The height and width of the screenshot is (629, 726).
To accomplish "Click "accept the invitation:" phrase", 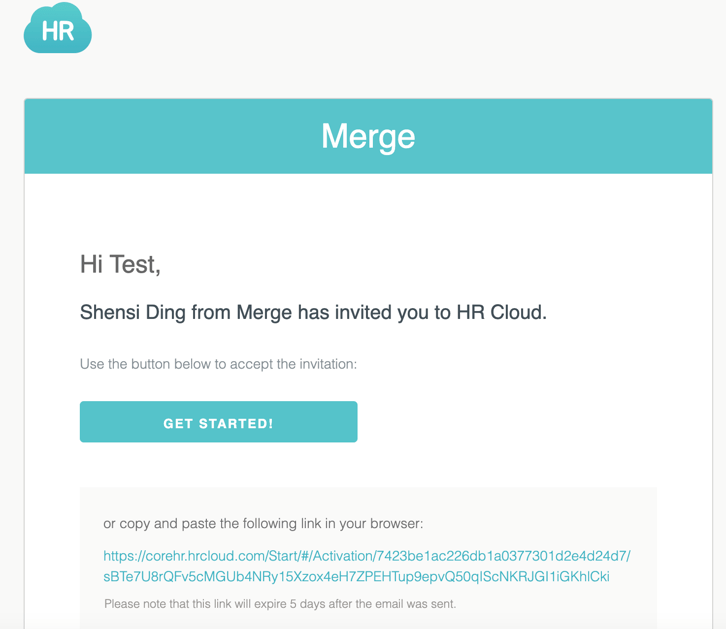I will point(294,364).
